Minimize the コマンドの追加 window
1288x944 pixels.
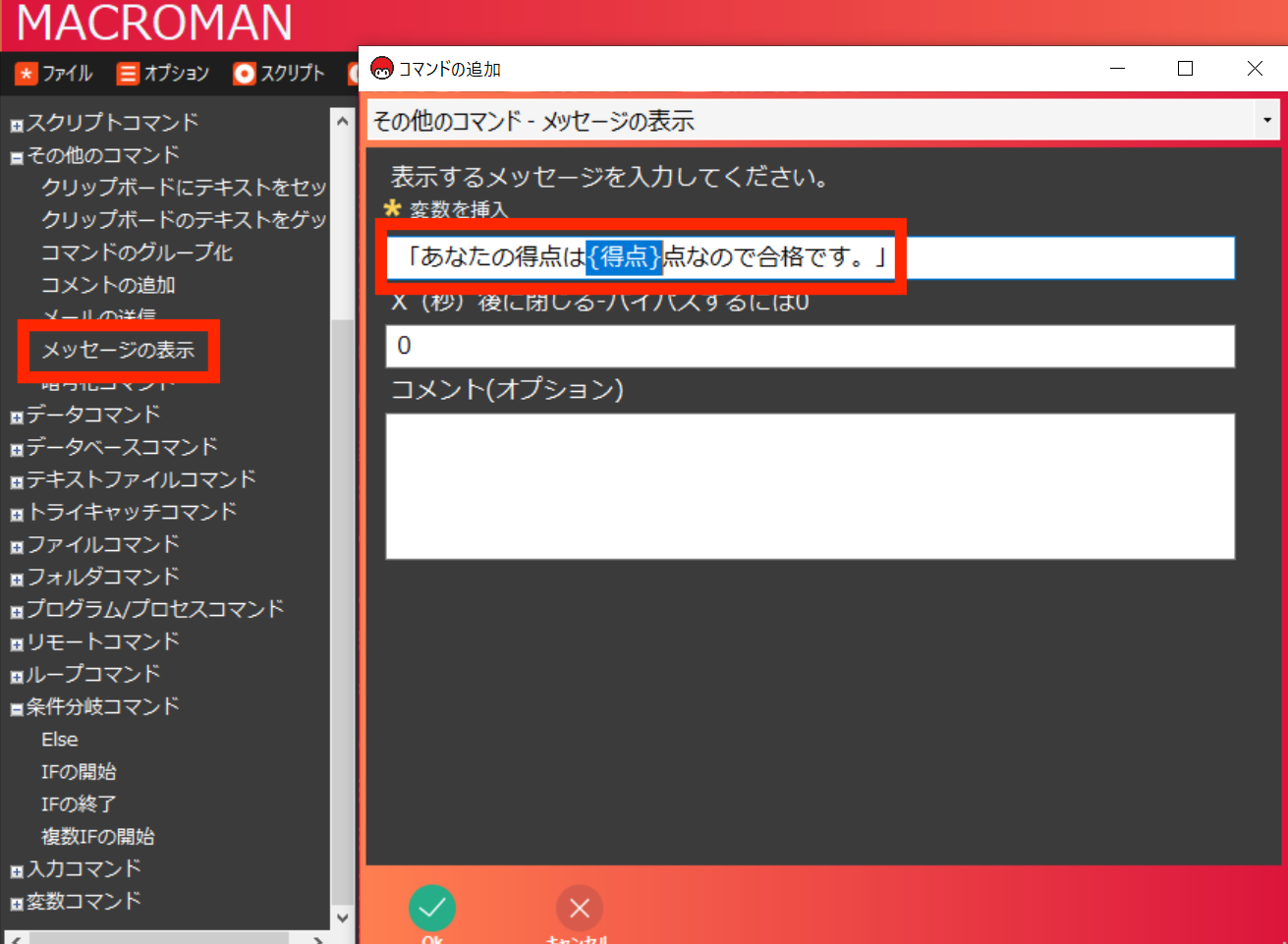click(1117, 69)
